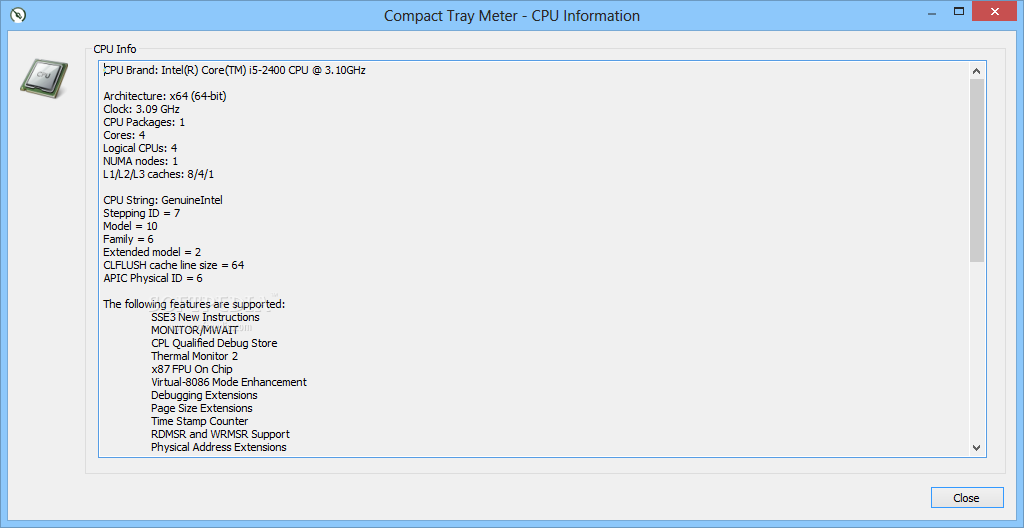
Task: Click 'Debugging Extensions' feature line
Action: [x=204, y=395]
